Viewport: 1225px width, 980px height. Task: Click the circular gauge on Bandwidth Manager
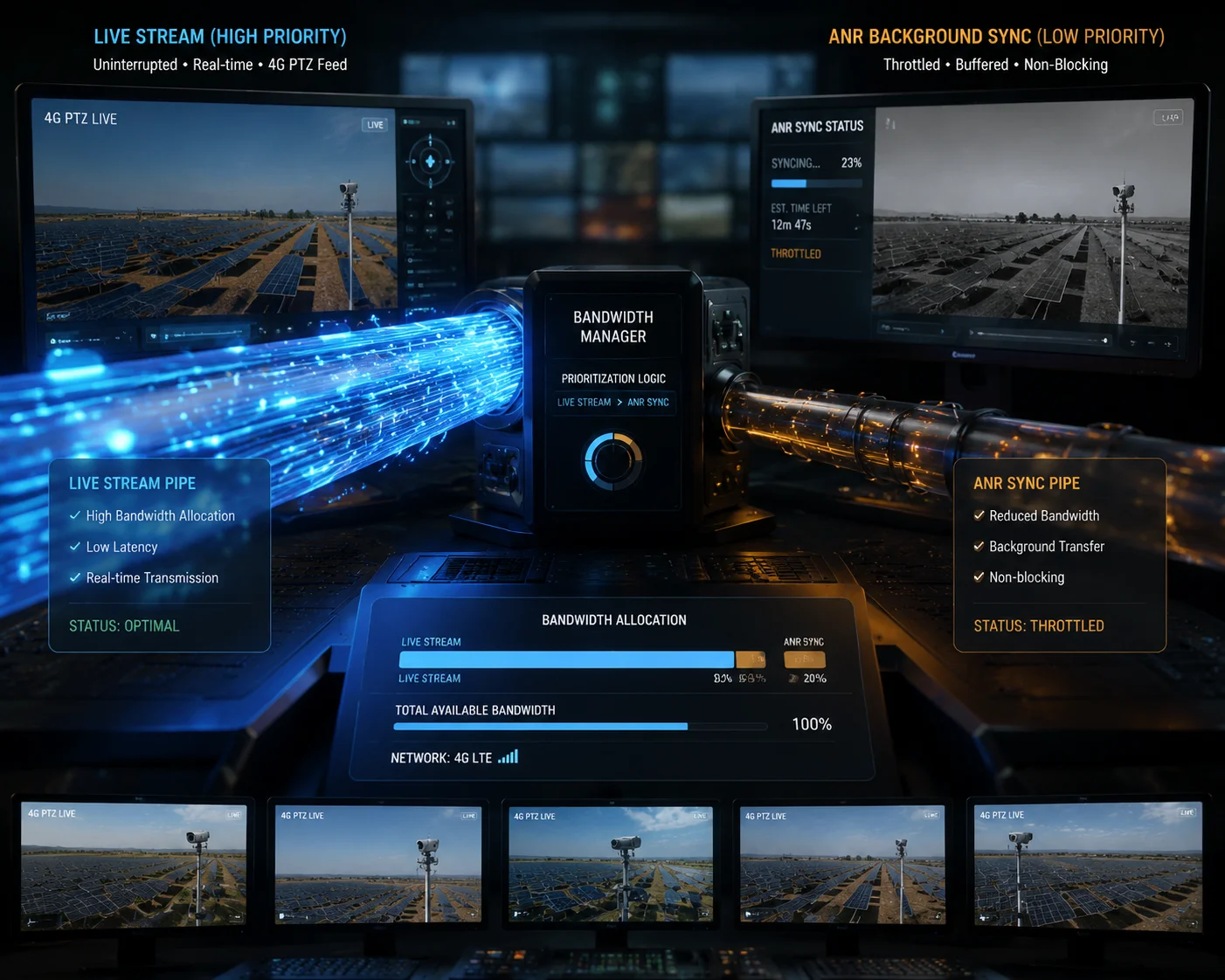(613, 459)
